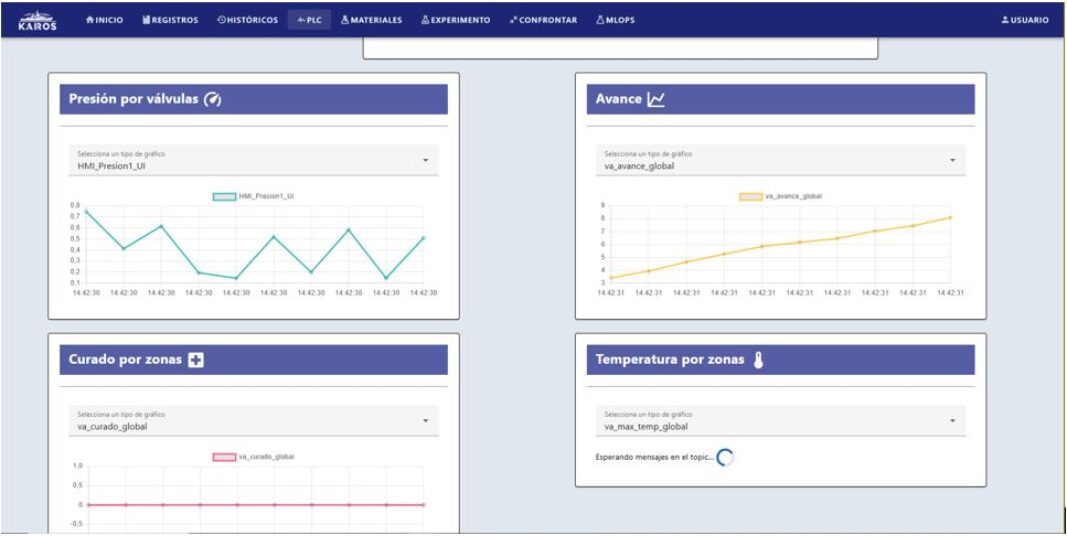Click the gauge icon beside Presión por válvulas
1067x536 pixels.
(212, 99)
